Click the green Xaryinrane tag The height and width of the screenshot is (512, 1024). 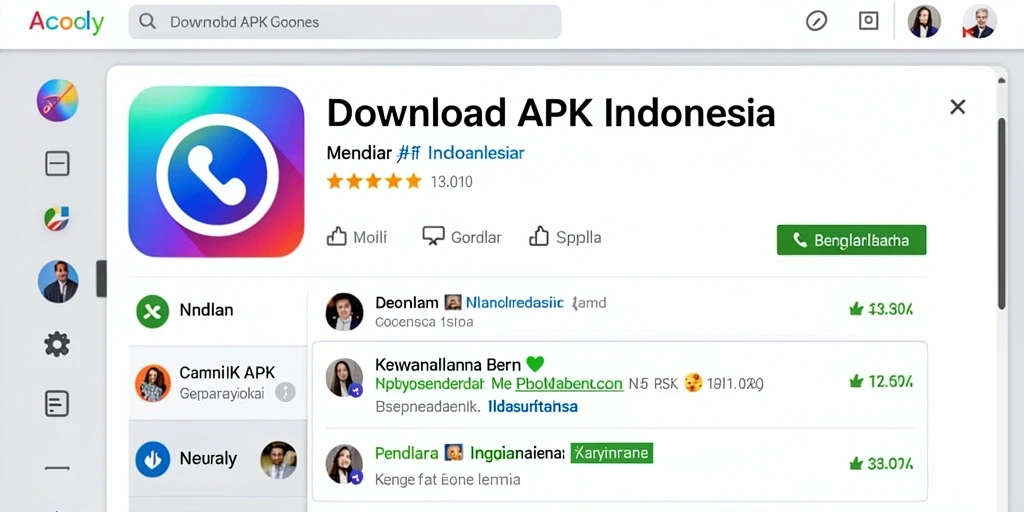coord(612,453)
